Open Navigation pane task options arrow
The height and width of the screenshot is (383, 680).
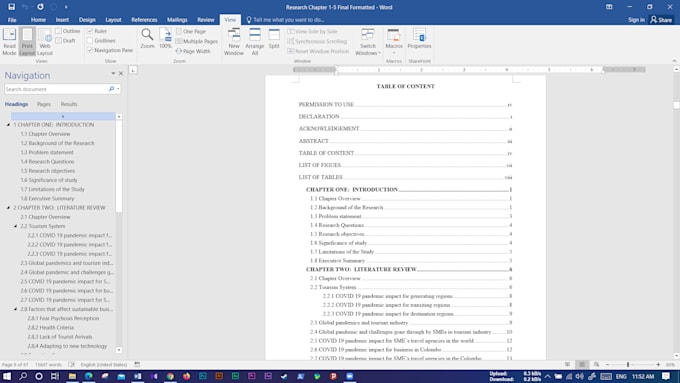click(x=113, y=74)
